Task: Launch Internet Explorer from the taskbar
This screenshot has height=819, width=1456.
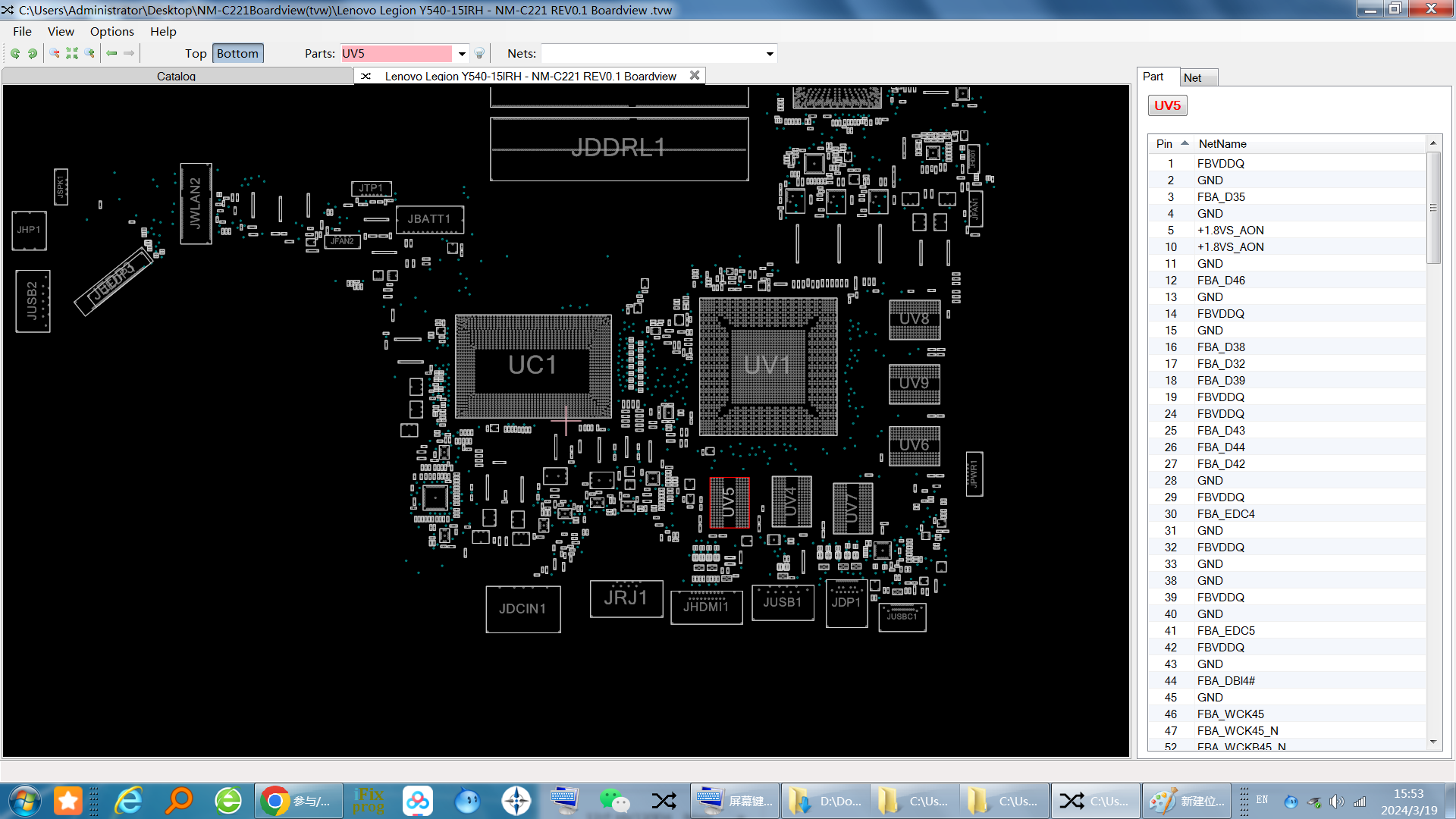Action: (x=129, y=801)
